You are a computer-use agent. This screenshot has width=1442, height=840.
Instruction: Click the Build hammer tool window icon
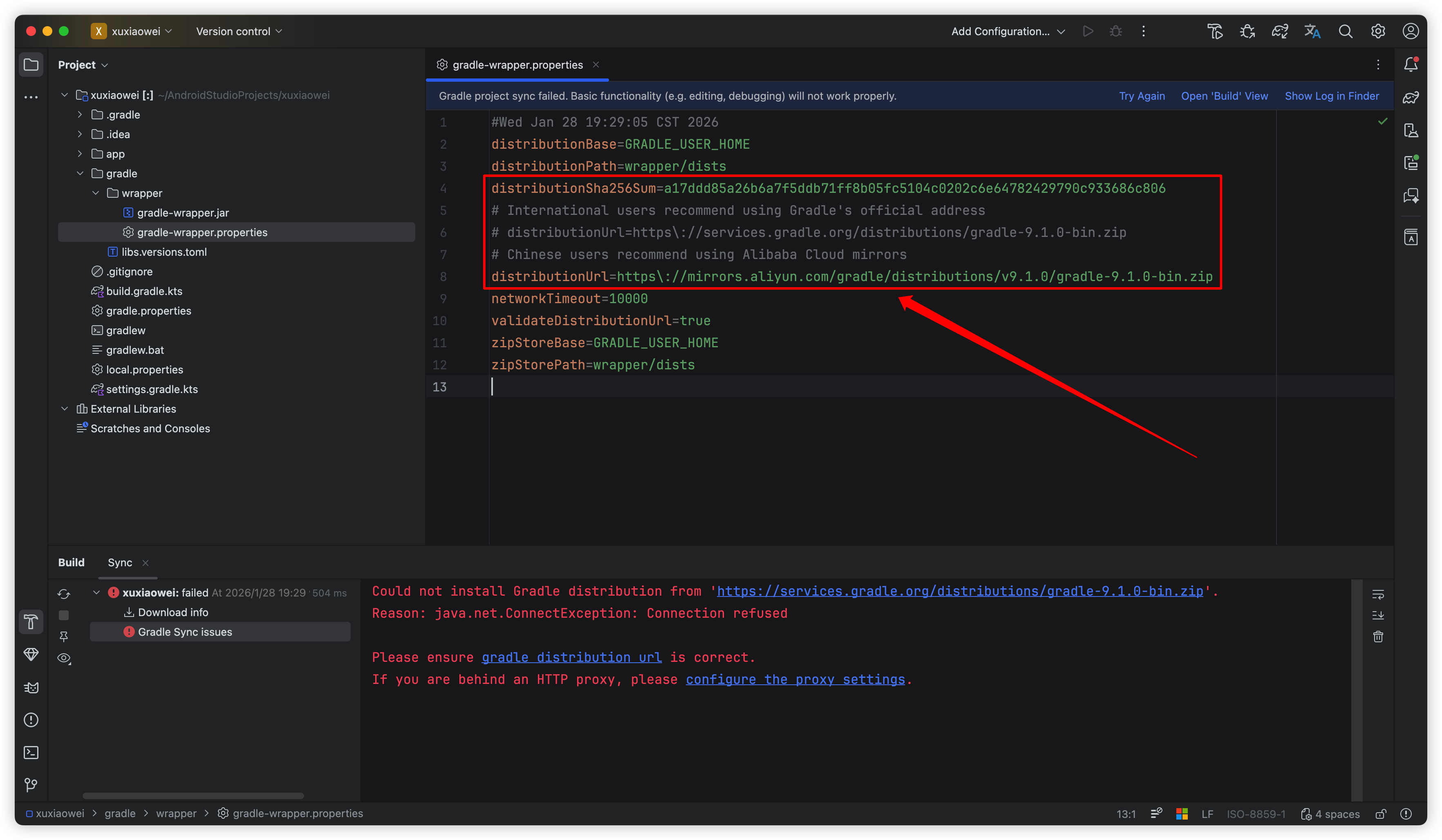(31, 621)
